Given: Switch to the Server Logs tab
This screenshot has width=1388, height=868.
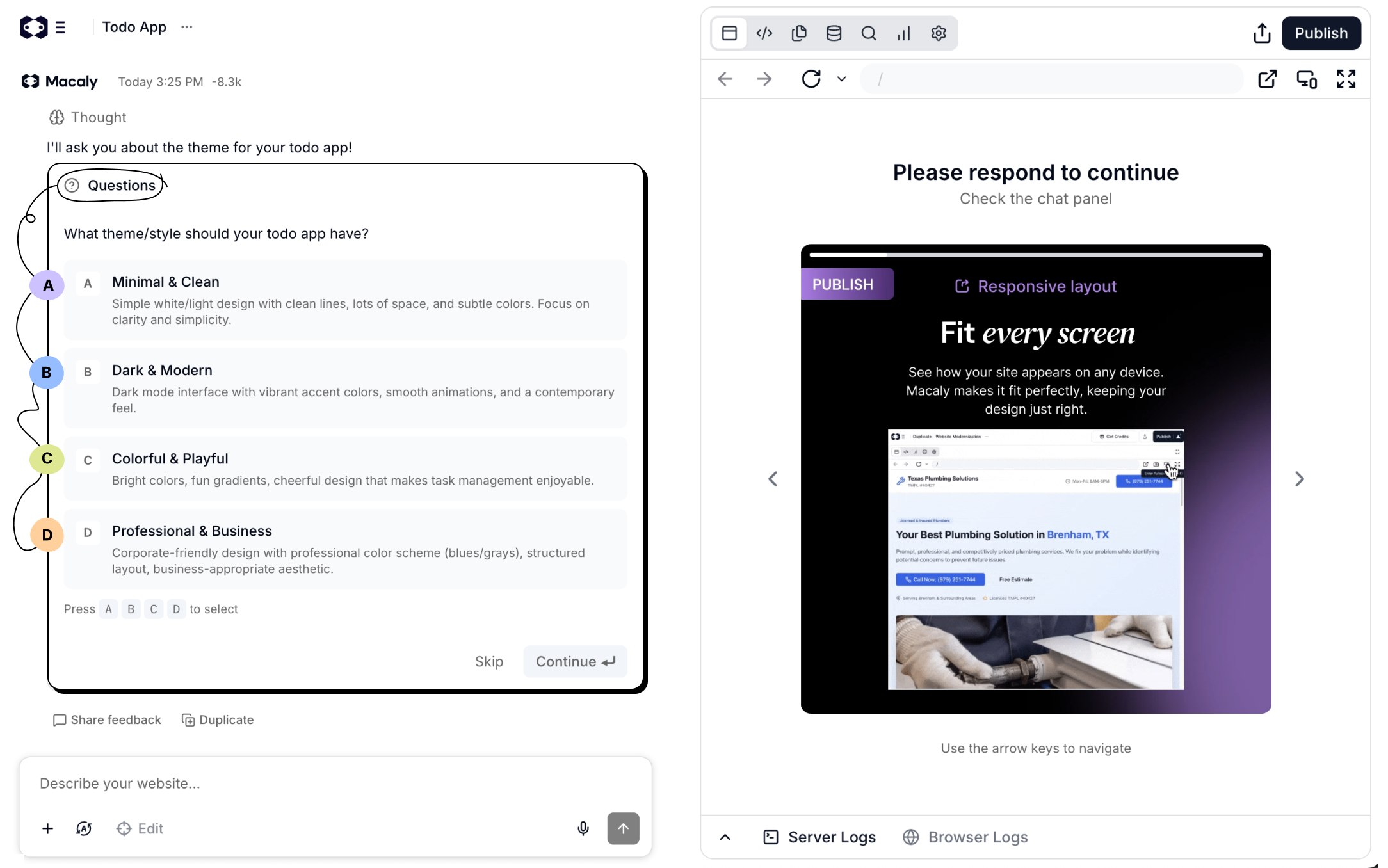Looking at the screenshot, I should click(819, 837).
